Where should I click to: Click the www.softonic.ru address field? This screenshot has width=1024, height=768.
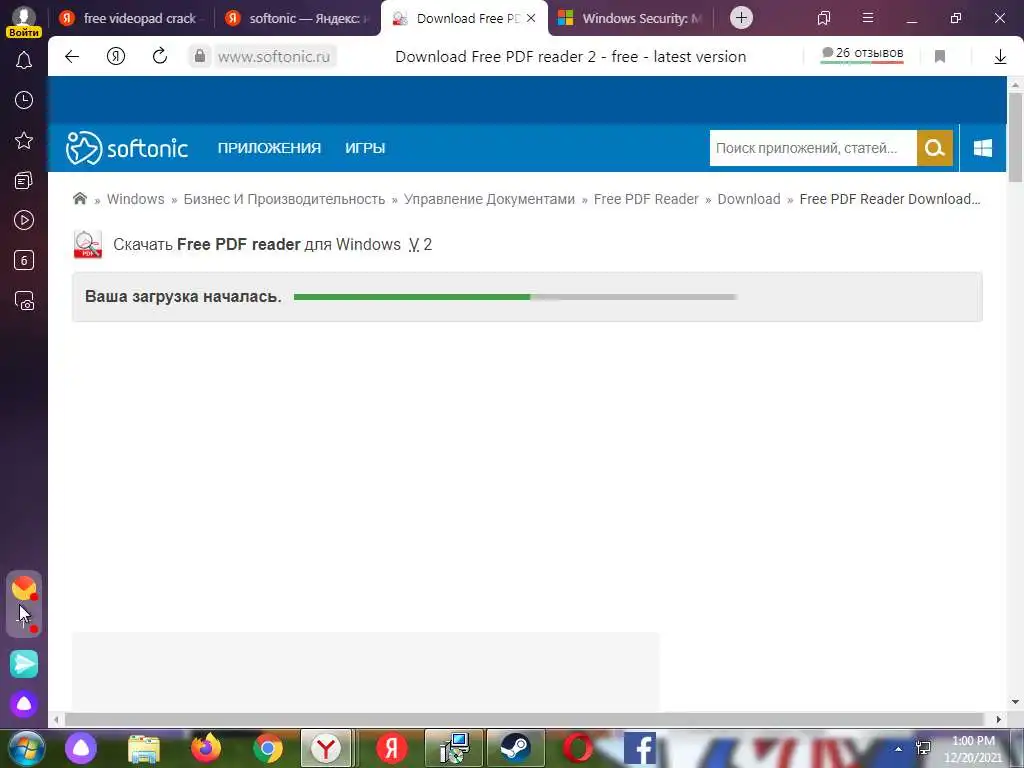274,57
